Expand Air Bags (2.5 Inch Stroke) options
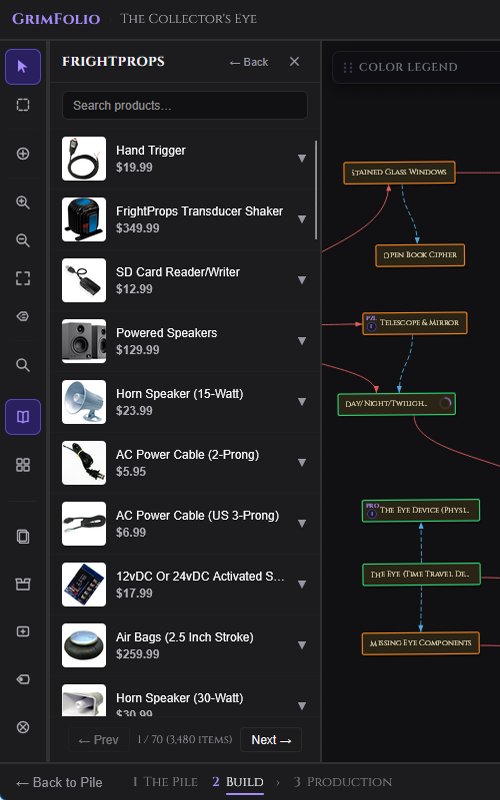500x800 pixels. tap(302, 645)
